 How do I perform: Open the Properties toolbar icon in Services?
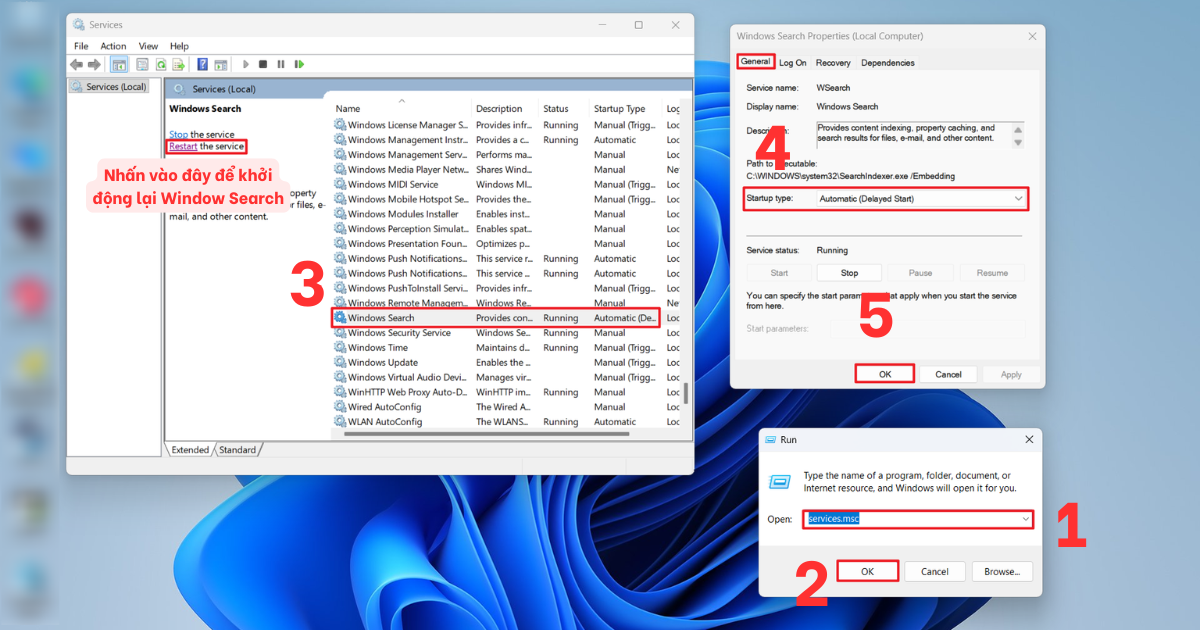(142, 64)
